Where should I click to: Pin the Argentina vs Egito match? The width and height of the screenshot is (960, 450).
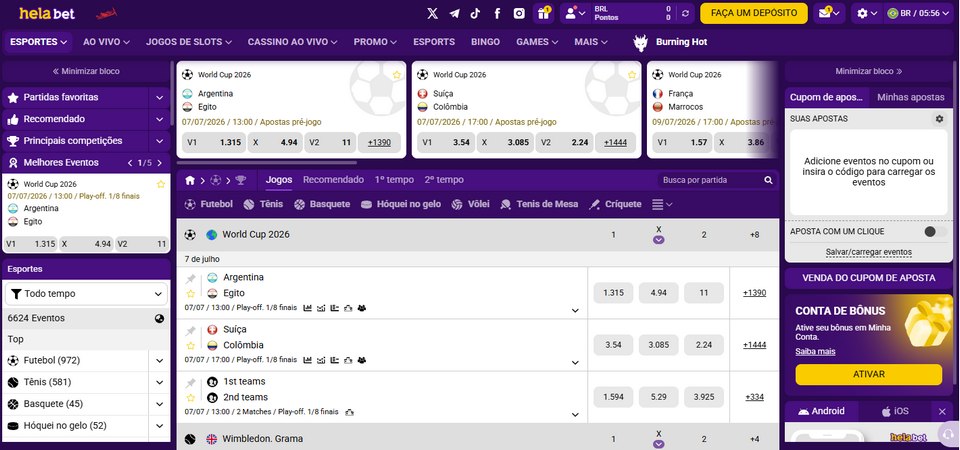190,279
